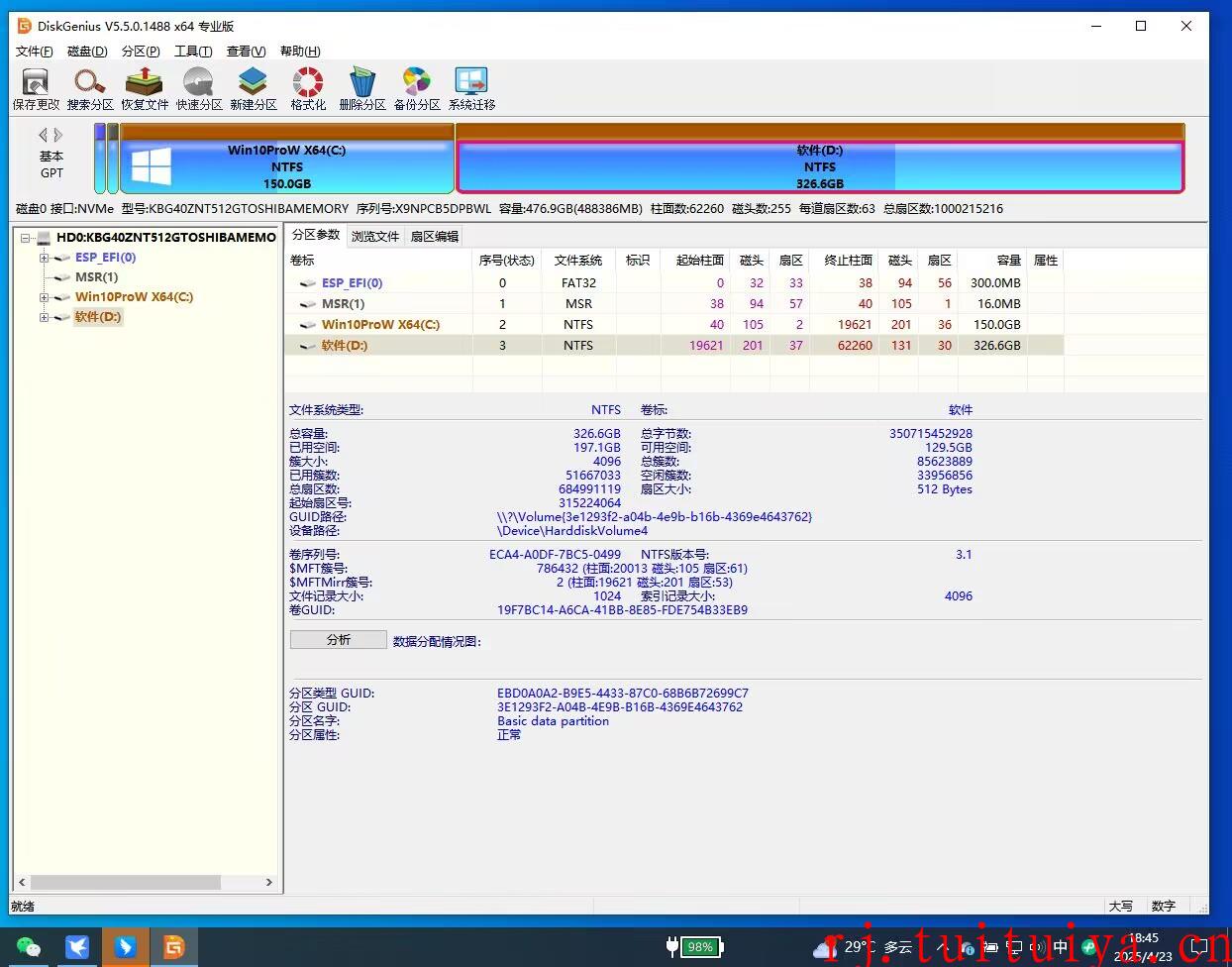Collapse the HD0 disk tree node
This screenshot has width=1232, height=967.
(26, 238)
